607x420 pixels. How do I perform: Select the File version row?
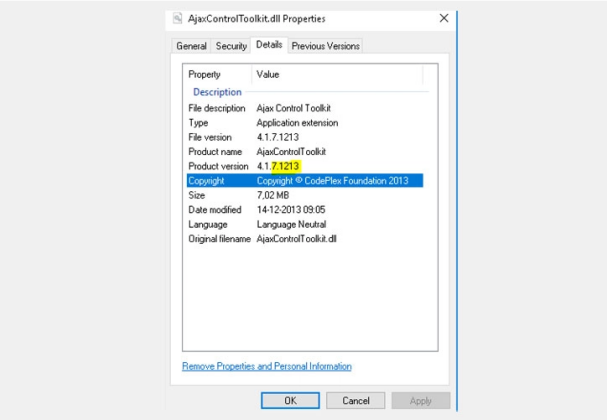pyautogui.click(x=210, y=137)
